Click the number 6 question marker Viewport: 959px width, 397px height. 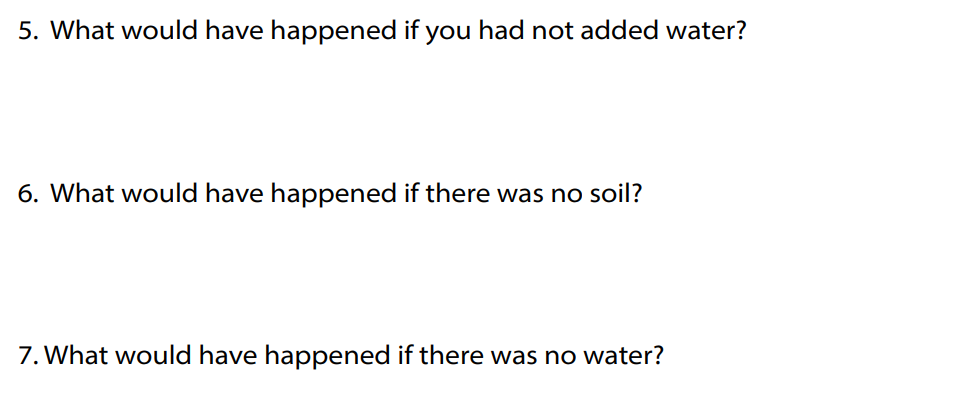click(x=28, y=194)
